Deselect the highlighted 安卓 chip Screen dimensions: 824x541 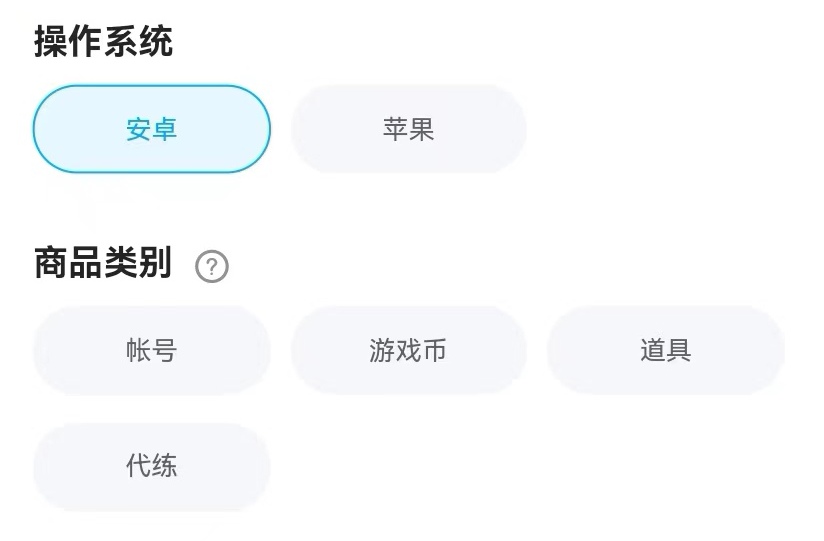pyautogui.click(x=152, y=129)
